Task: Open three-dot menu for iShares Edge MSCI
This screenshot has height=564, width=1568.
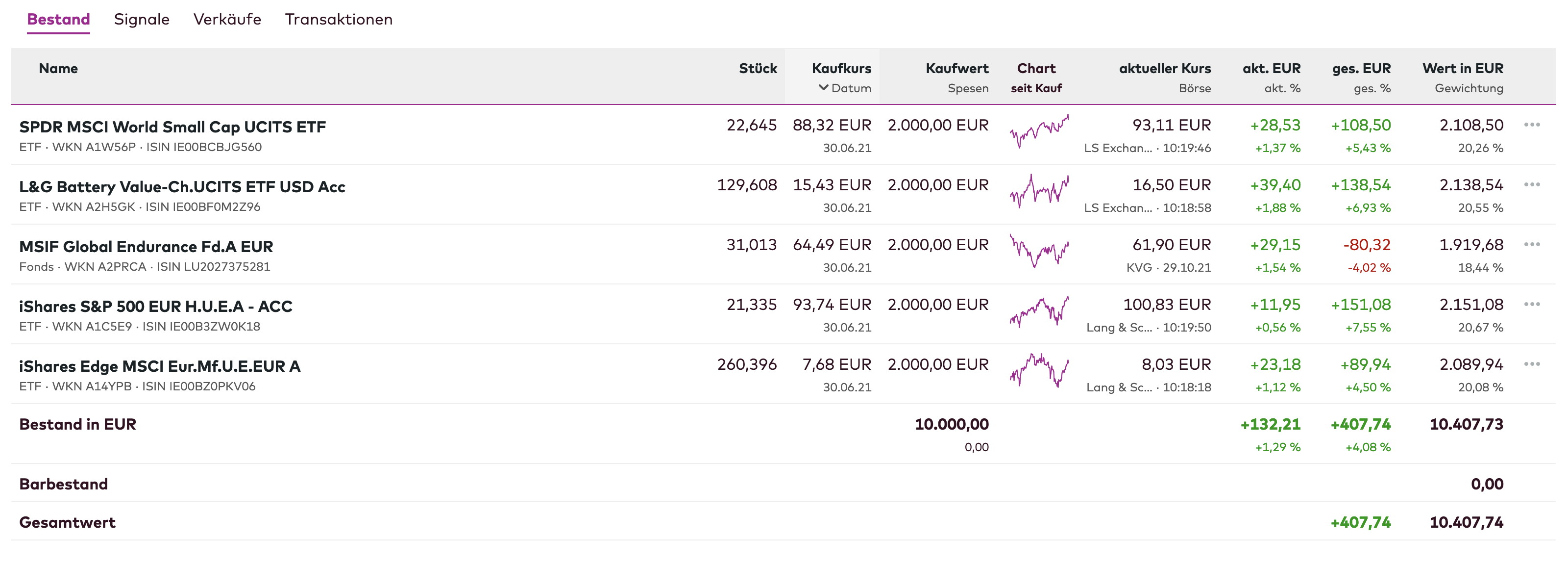Action: pyautogui.click(x=1531, y=364)
